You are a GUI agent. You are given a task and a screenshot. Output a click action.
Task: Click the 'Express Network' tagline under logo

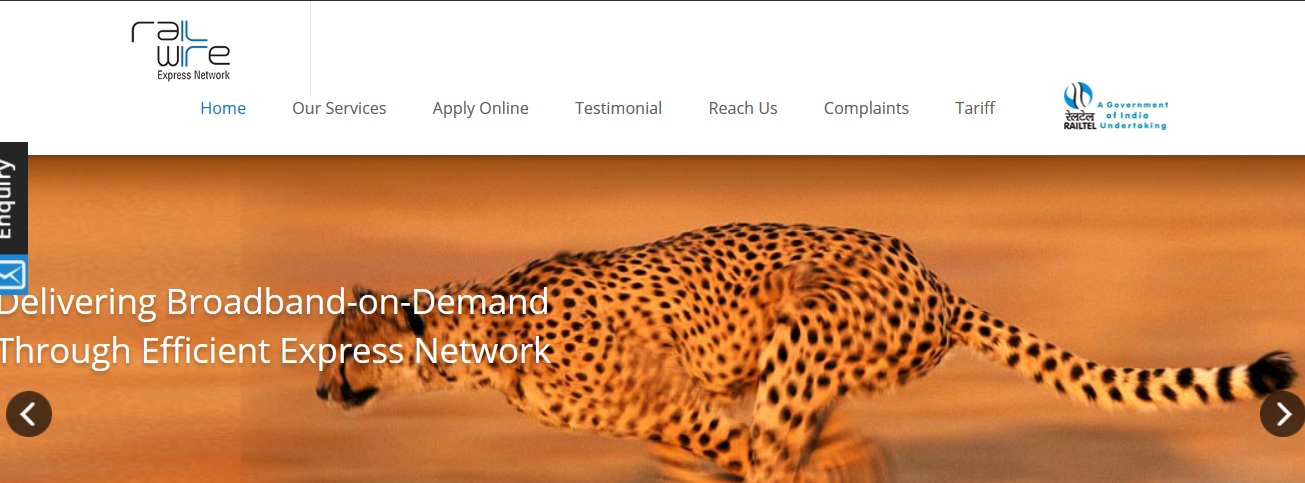(193, 75)
